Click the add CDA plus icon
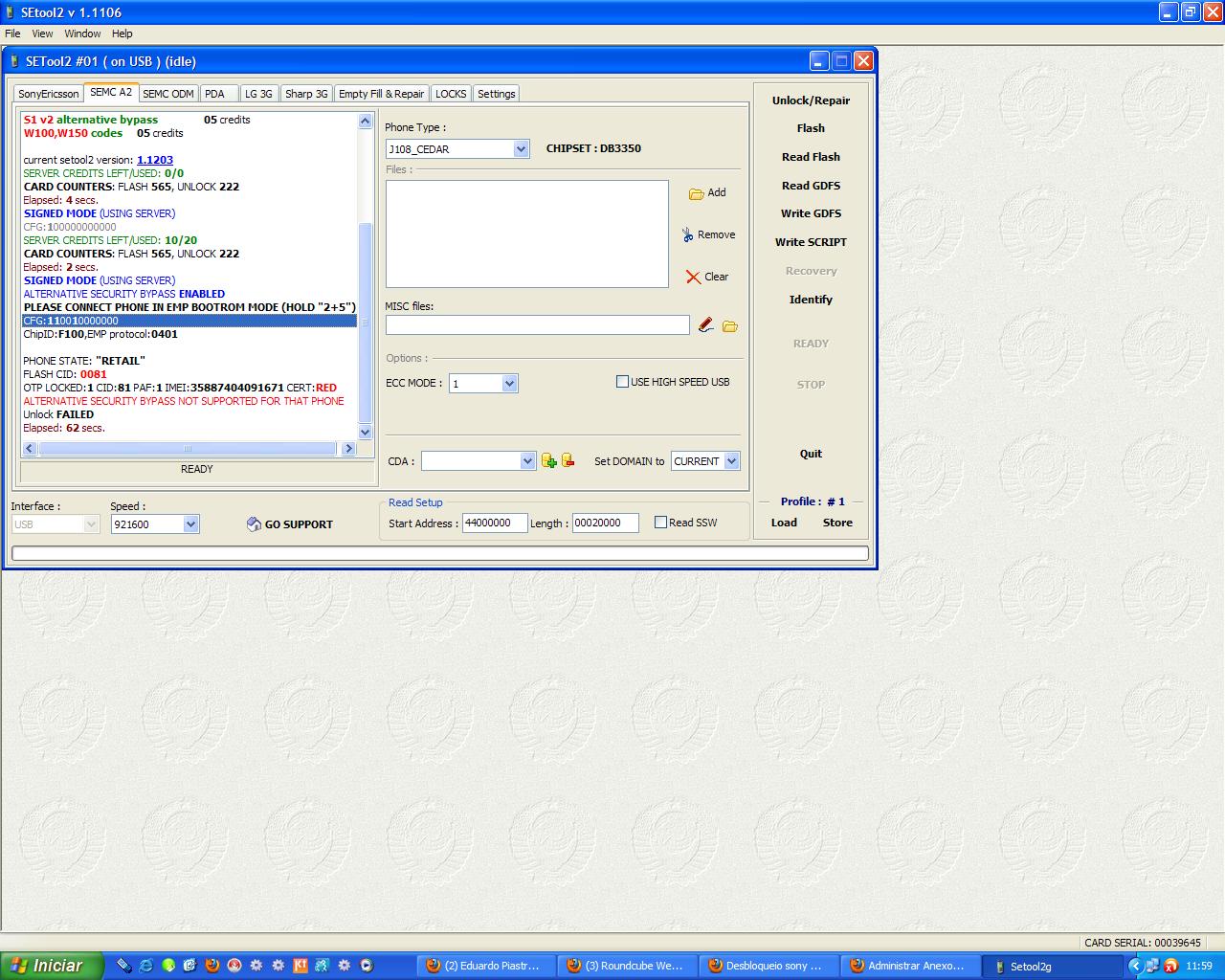The width and height of the screenshot is (1225, 980). coord(548,460)
